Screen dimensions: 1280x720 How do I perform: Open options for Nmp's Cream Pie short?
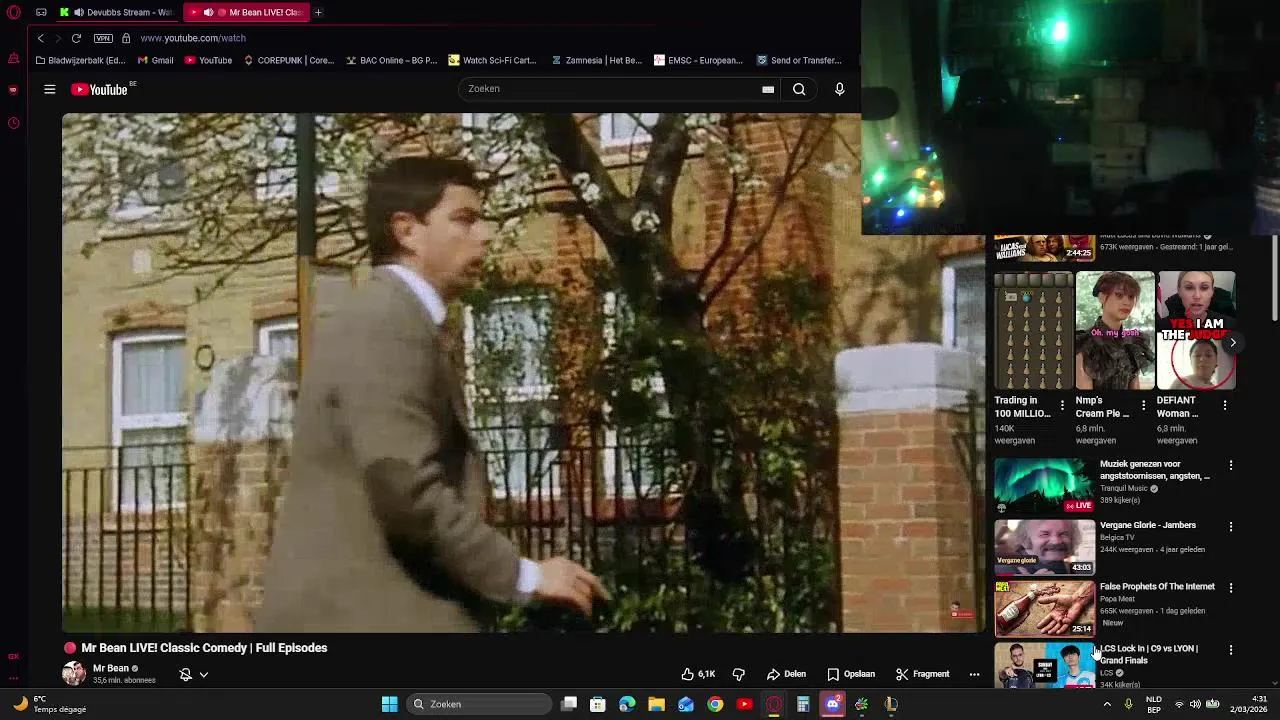[1143, 405]
